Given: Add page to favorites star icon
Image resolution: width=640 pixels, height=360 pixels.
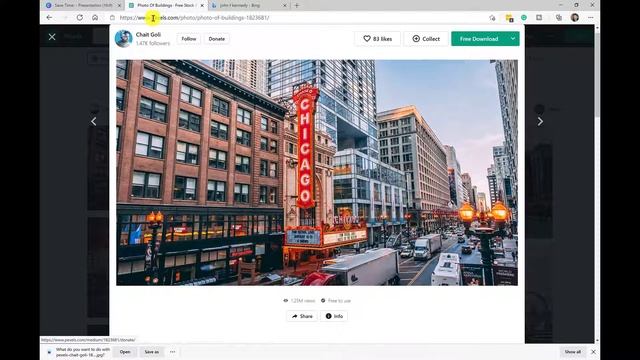Looking at the screenshot, I should (x=492, y=18).
